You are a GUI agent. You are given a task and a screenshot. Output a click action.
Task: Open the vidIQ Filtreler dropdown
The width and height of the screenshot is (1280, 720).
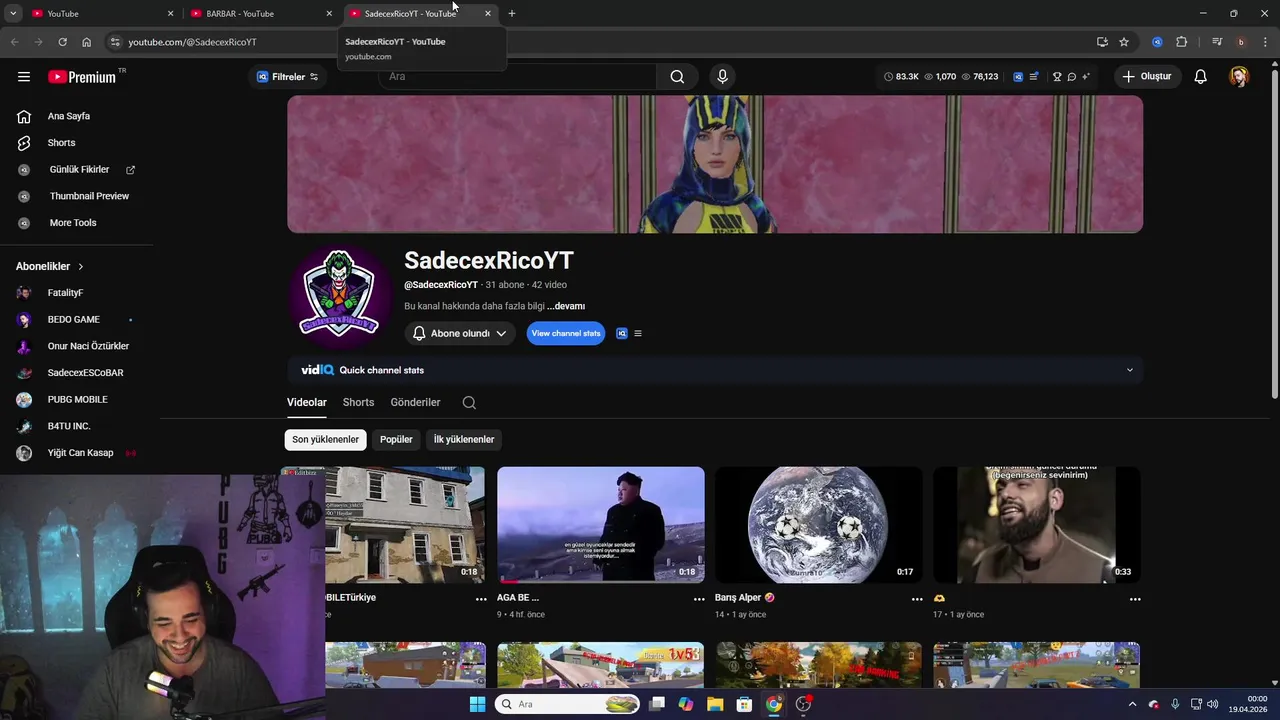[x=288, y=77]
